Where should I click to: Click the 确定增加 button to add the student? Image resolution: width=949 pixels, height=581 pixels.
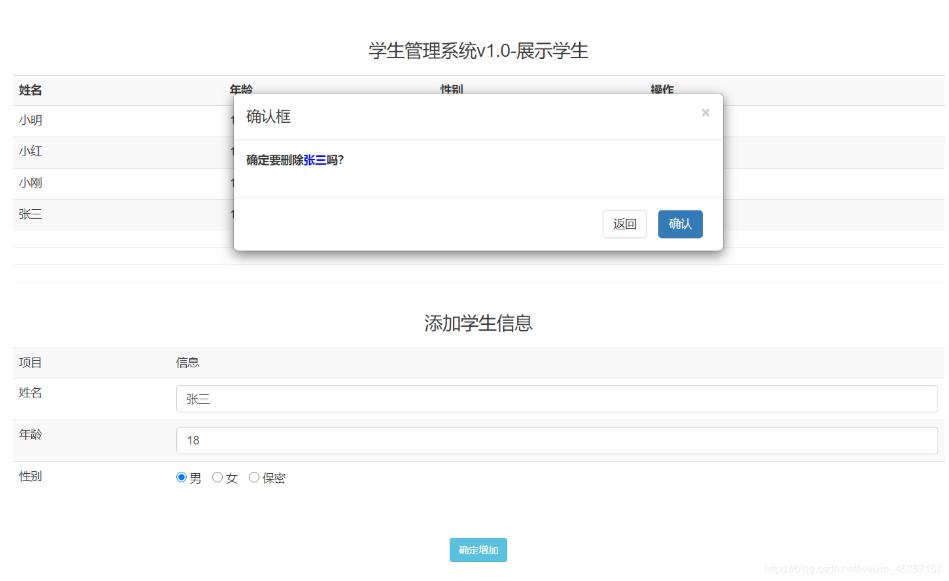pyautogui.click(x=480, y=550)
